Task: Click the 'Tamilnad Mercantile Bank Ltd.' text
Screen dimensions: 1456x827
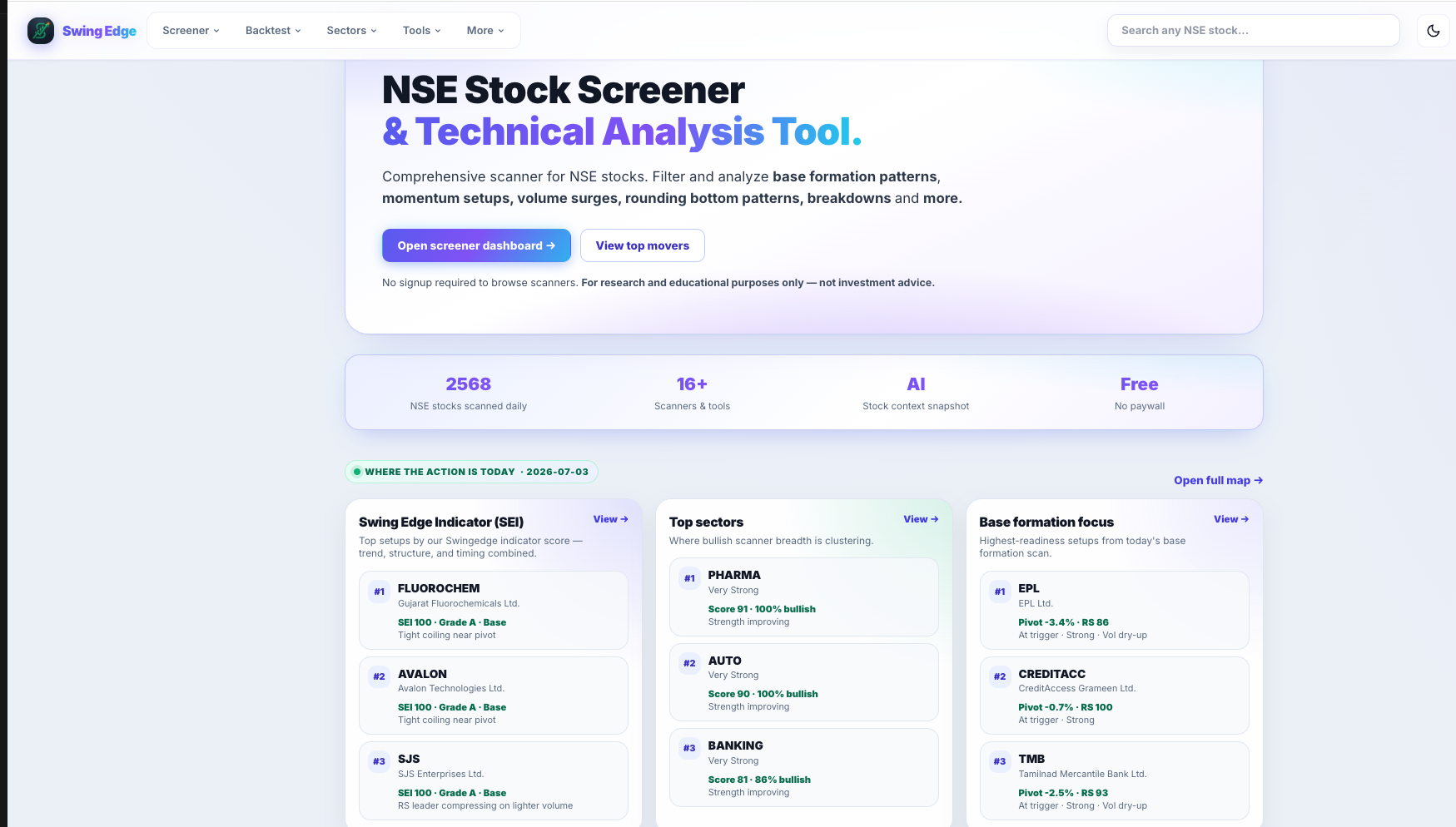Action: point(1082,774)
